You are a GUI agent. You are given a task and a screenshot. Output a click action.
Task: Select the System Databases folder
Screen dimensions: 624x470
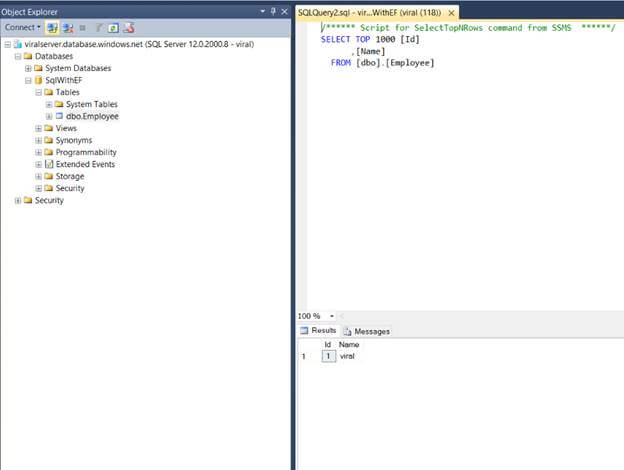click(78, 68)
